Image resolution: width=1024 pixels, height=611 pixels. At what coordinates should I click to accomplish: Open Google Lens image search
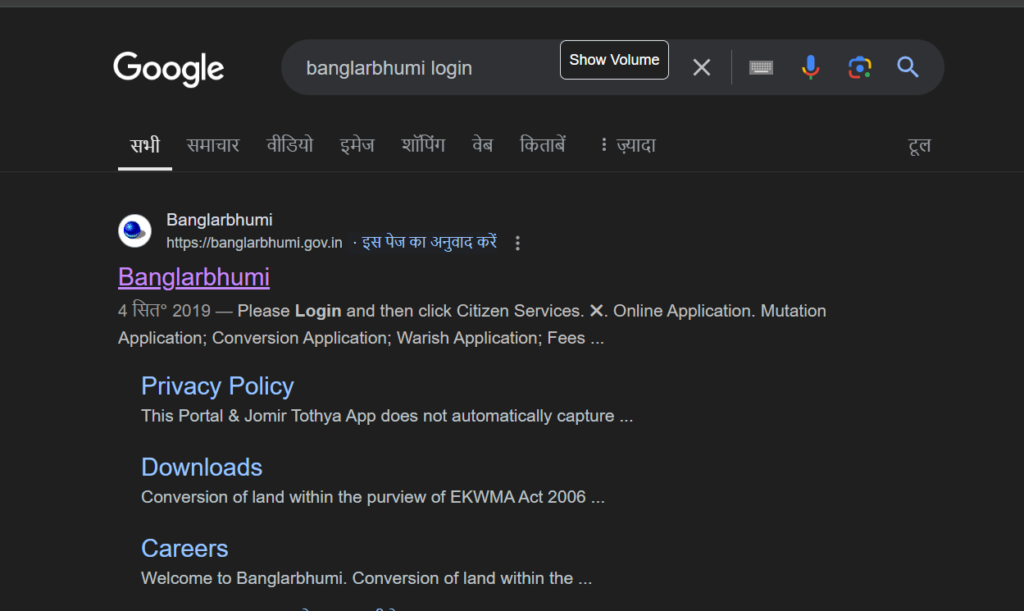[x=859, y=67]
